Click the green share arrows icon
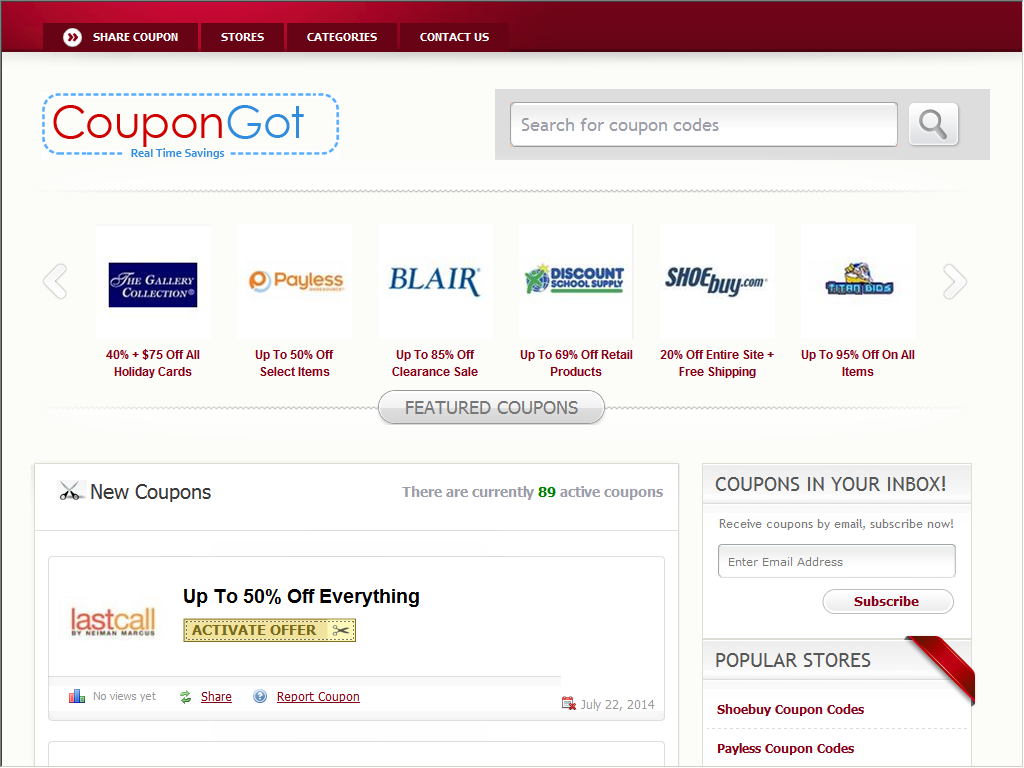This screenshot has width=1024, height=768. tap(185, 697)
